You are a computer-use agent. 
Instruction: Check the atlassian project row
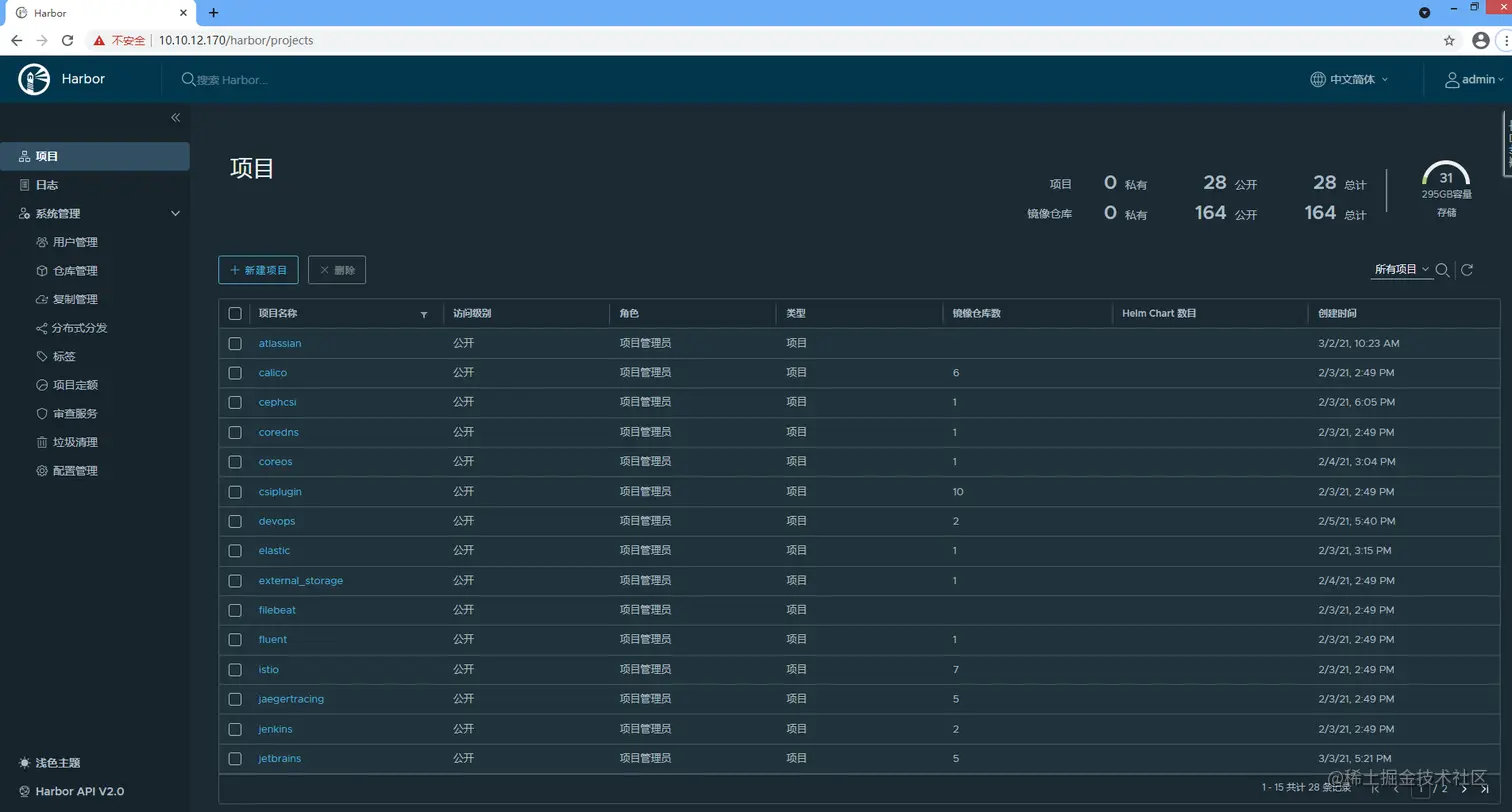[235, 343]
